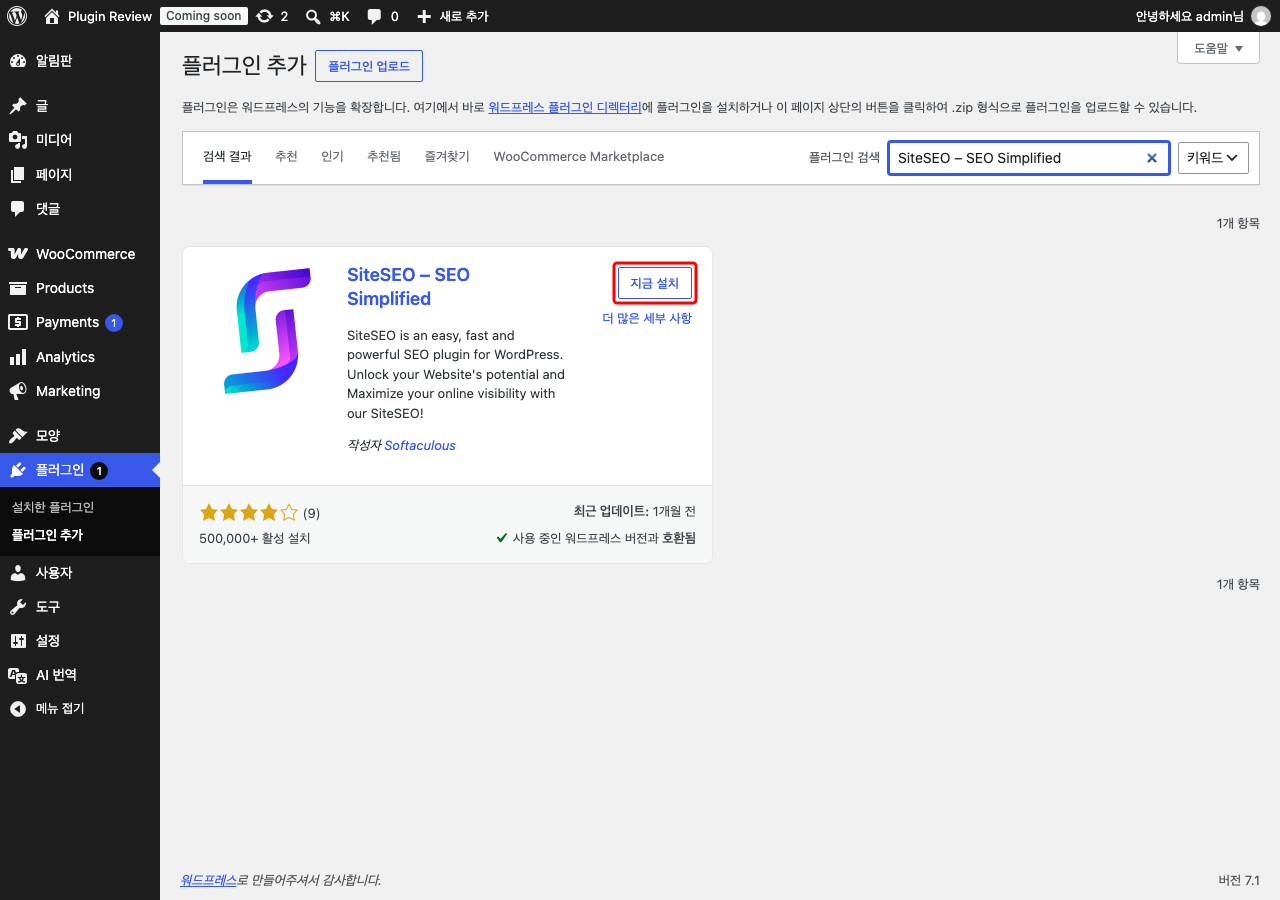Switch to the 인기 tab

(x=332, y=157)
